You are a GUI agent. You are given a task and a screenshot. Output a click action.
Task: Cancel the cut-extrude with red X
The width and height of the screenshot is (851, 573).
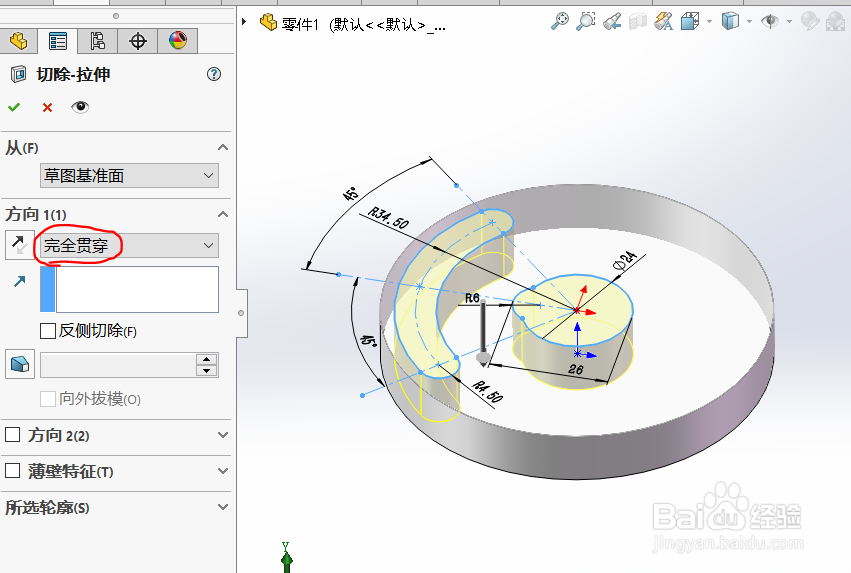47,107
